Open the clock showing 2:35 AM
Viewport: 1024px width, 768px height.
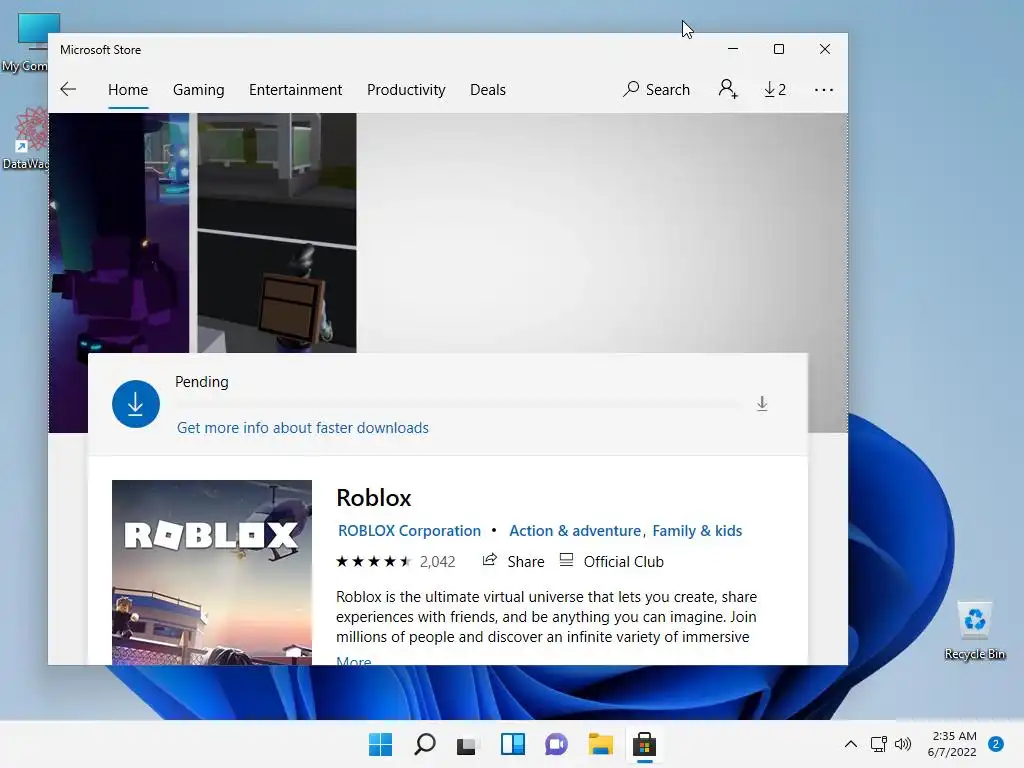(x=953, y=744)
